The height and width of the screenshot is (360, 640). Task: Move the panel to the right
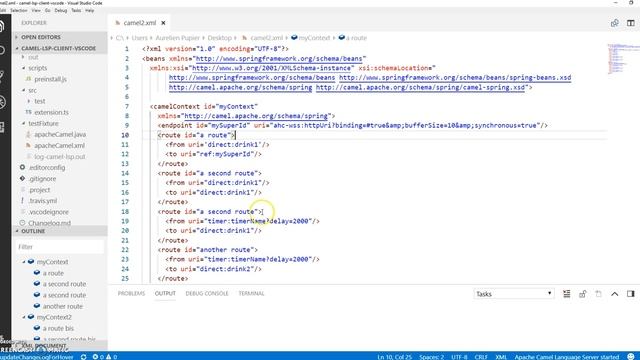pyautogui.click(x=631, y=294)
